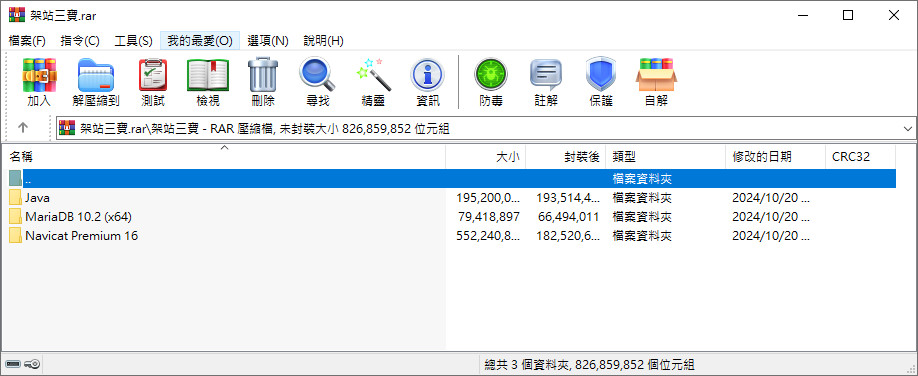Click the parent folder '..' icon
Viewport: 918px width, 376px height.
(15, 179)
